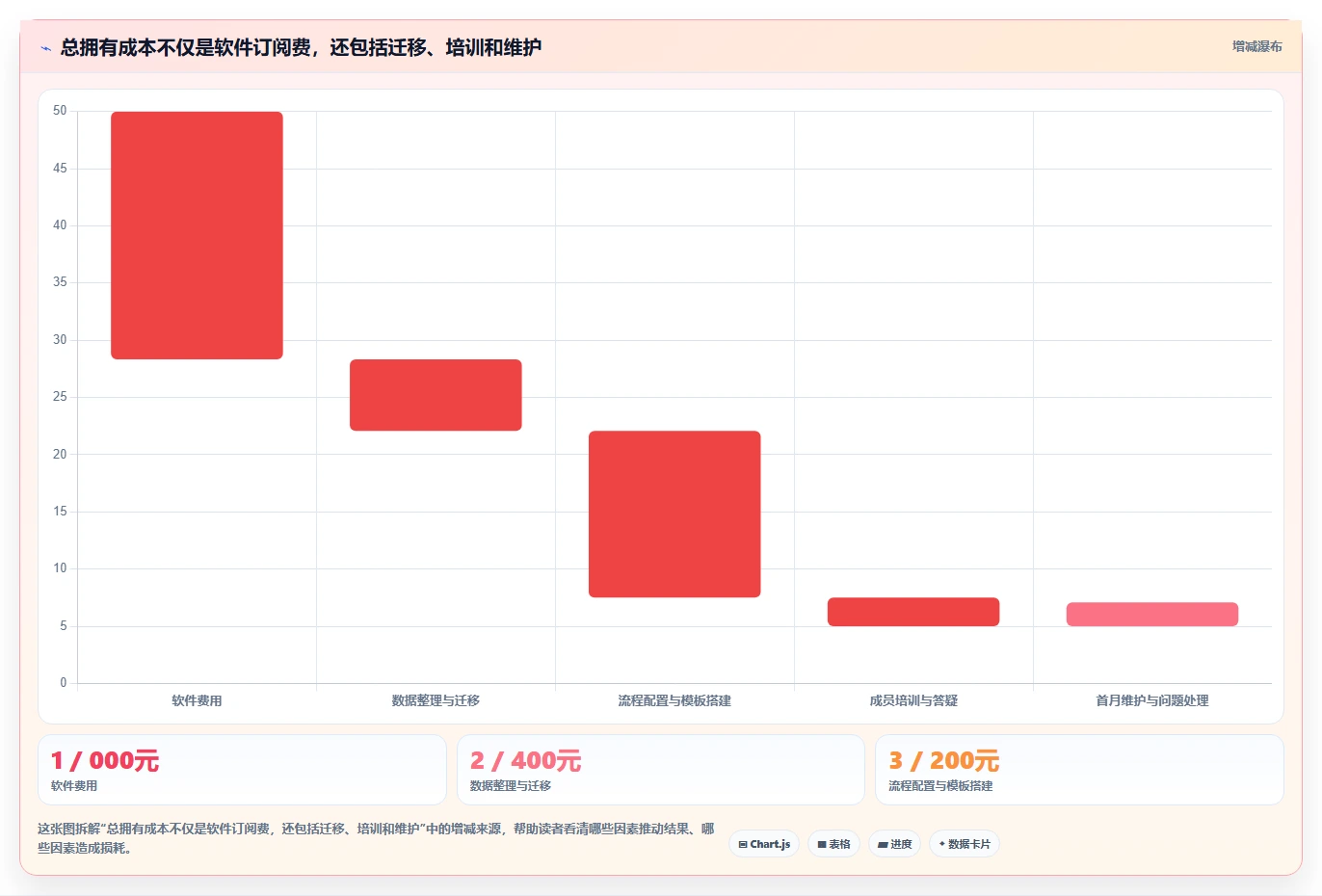Select the pink 首月维护与问题处理 bar
The height and width of the screenshot is (896, 1322).
(1152, 615)
